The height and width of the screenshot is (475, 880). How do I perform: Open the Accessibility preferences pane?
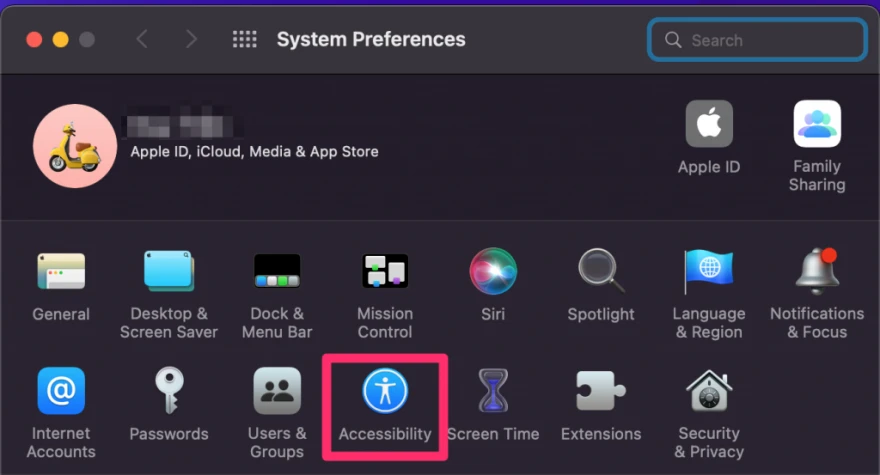[x=385, y=392]
